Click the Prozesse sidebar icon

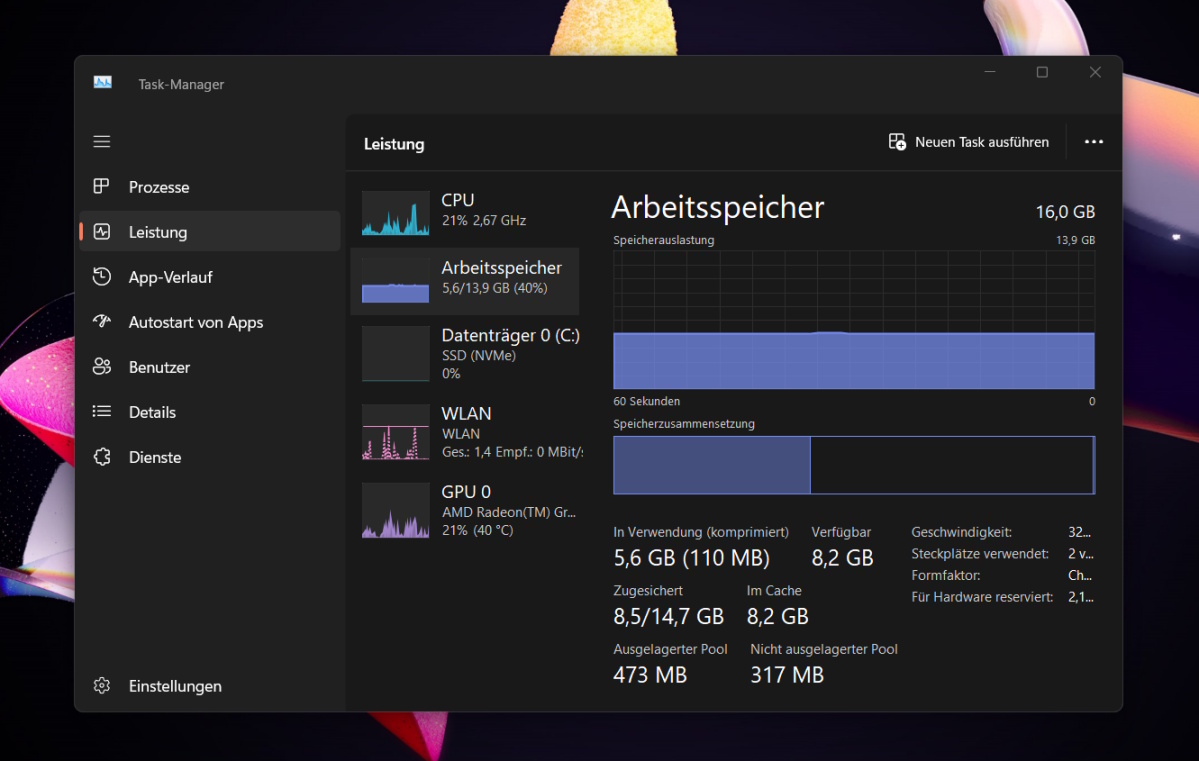tap(101, 187)
